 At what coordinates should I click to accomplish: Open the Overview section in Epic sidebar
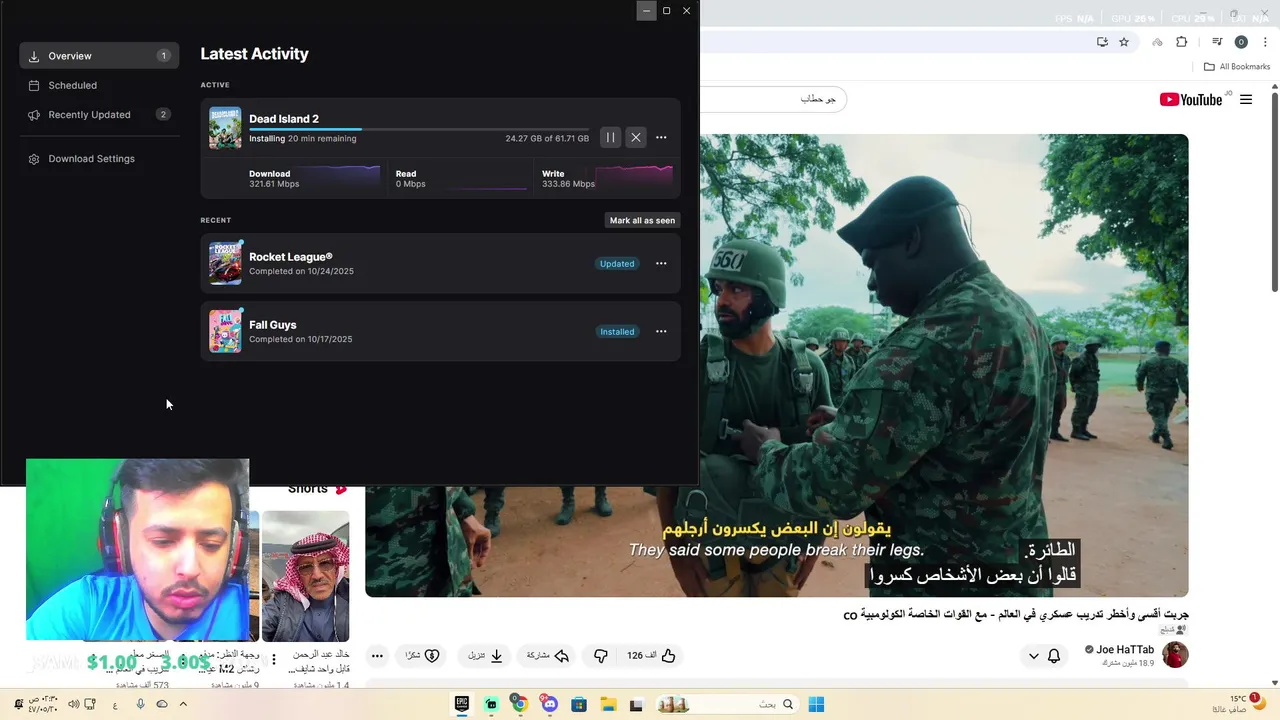pos(99,56)
